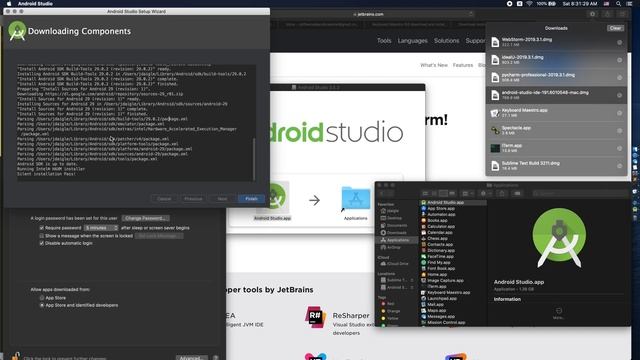Viewport: 640px width, 360px height.
Task: Click the iTerm app thumbnail in Downloads list
Action: point(495,148)
